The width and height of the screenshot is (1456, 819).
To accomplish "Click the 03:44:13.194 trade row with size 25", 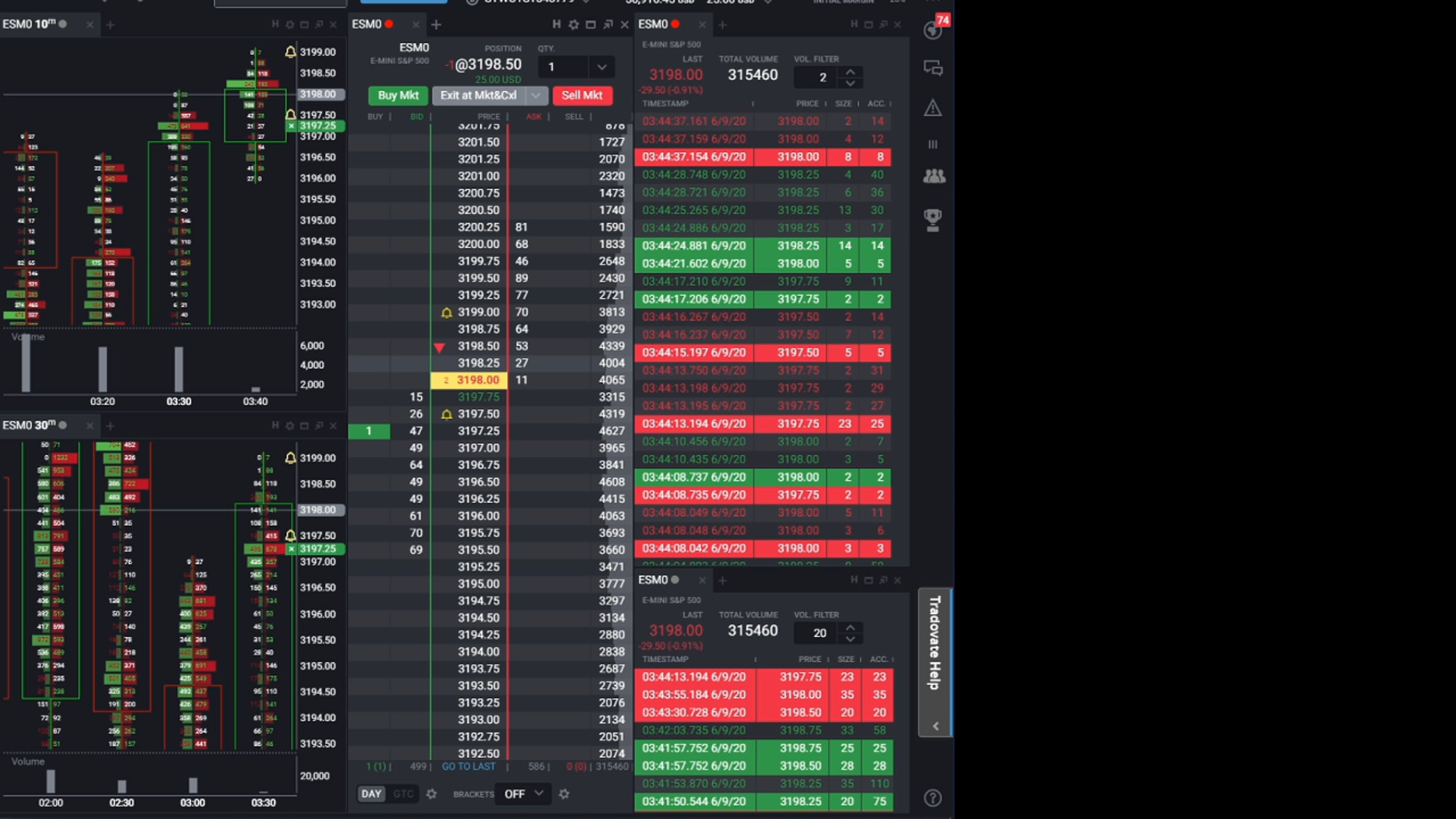I will (x=763, y=424).
